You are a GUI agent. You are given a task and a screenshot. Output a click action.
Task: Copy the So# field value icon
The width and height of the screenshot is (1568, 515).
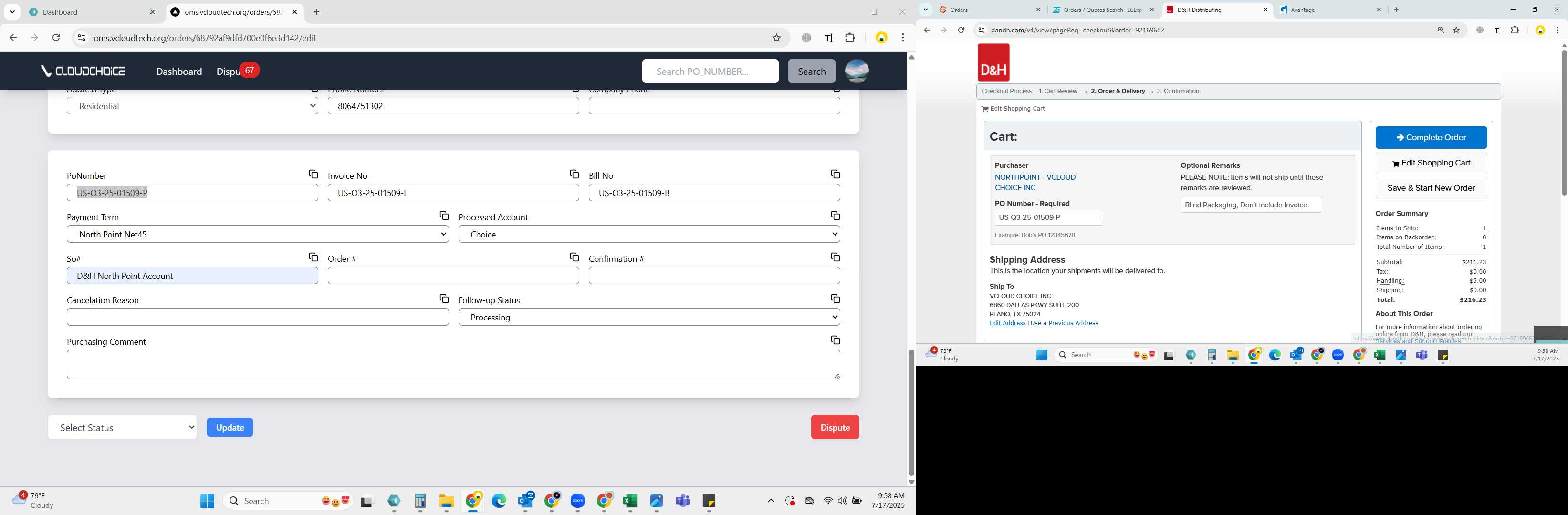[313, 257]
